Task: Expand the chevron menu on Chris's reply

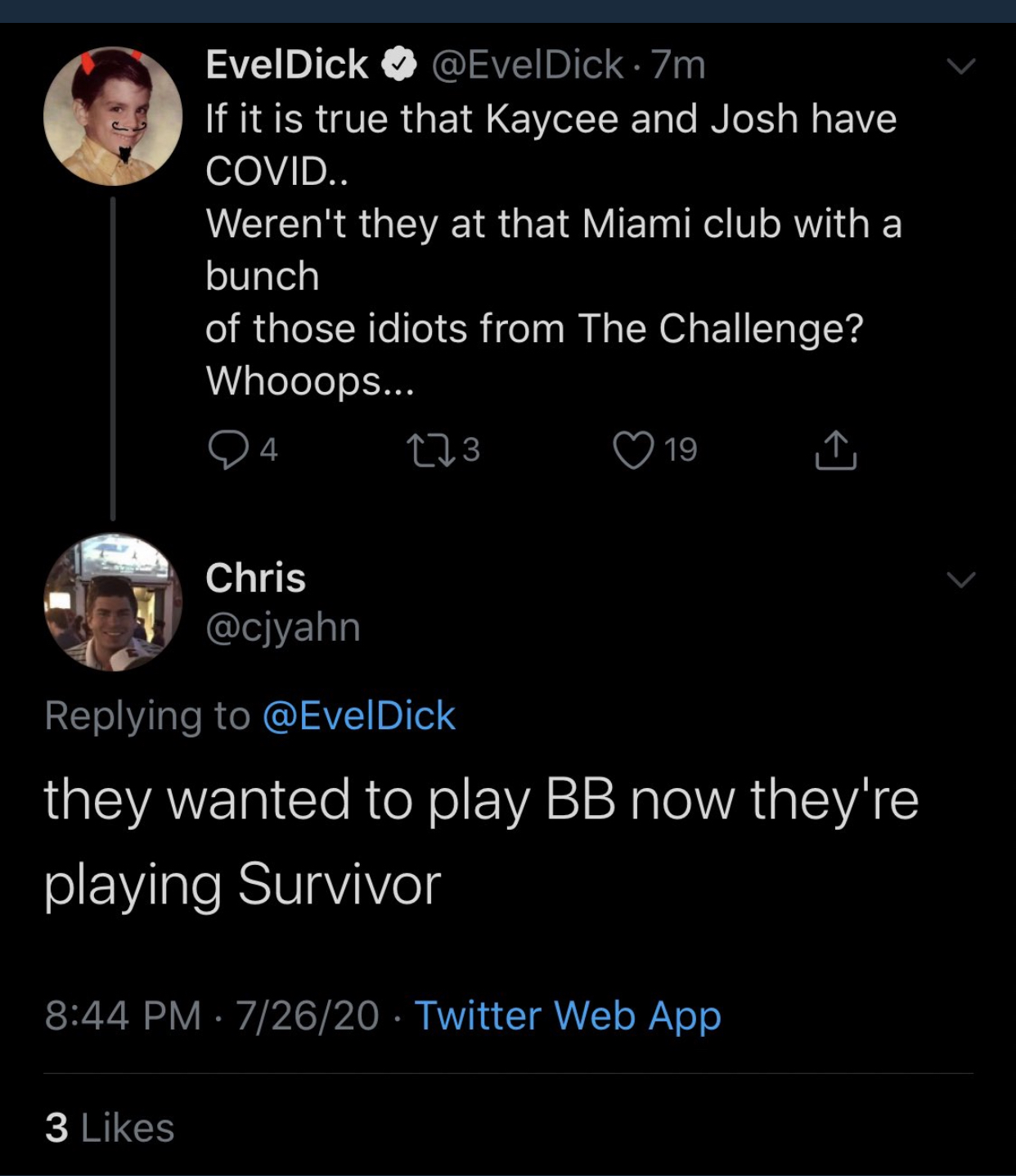Action: 961,579
